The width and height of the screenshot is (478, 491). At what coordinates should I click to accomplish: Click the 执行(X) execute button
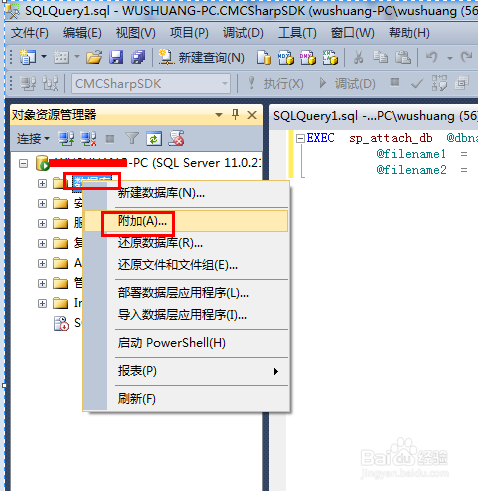tap(276, 83)
